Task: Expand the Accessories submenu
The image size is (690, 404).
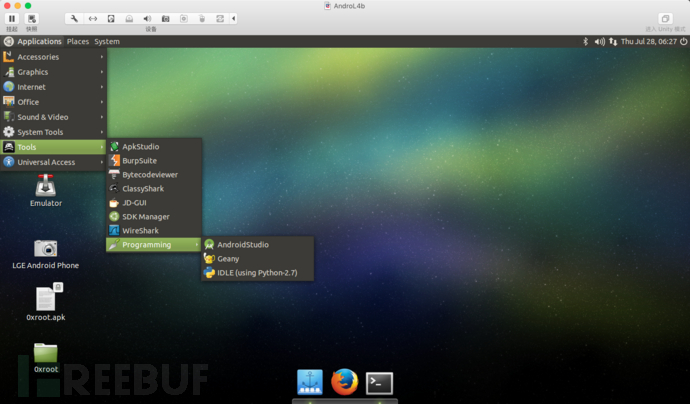Action: [53, 57]
